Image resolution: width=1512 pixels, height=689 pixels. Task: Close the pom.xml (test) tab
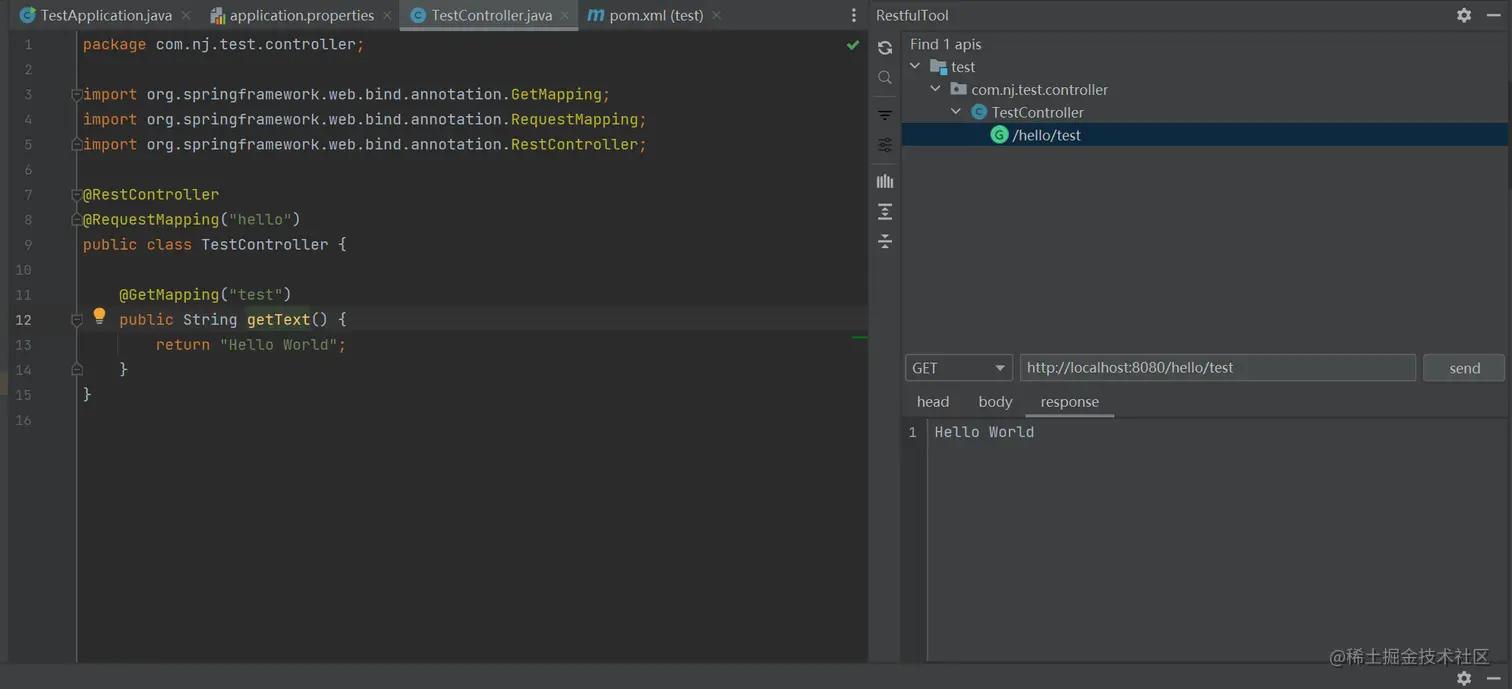pos(716,16)
